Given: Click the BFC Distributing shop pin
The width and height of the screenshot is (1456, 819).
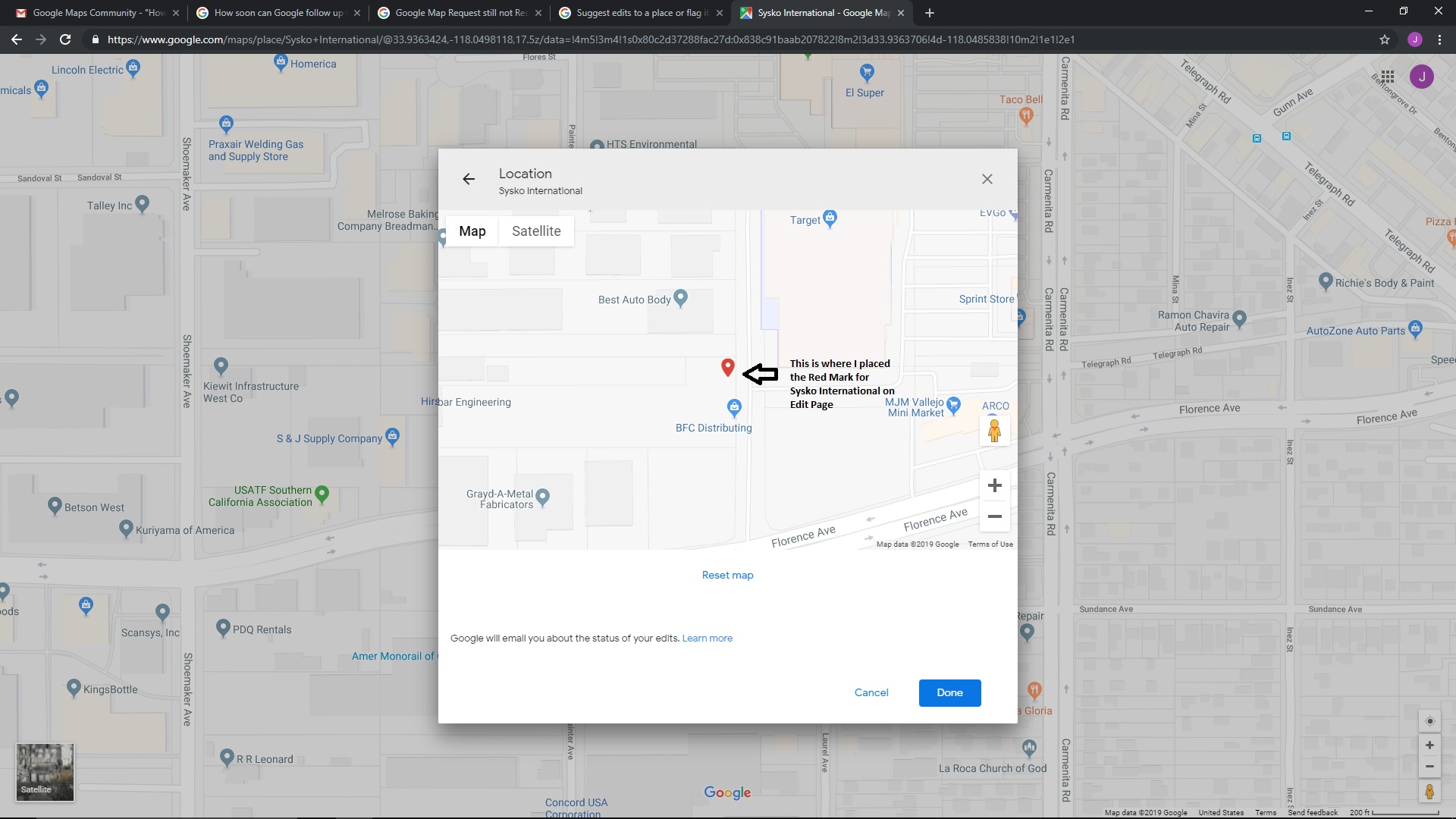Looking at the screenshot, I should pos(734,408).
